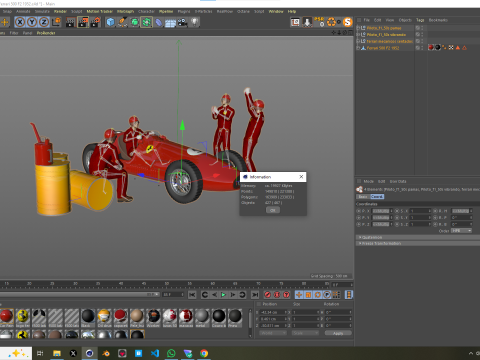This screenshot has width=480, height=360.
Task: Click the orange S plugin icon
Action: point(348,22)
